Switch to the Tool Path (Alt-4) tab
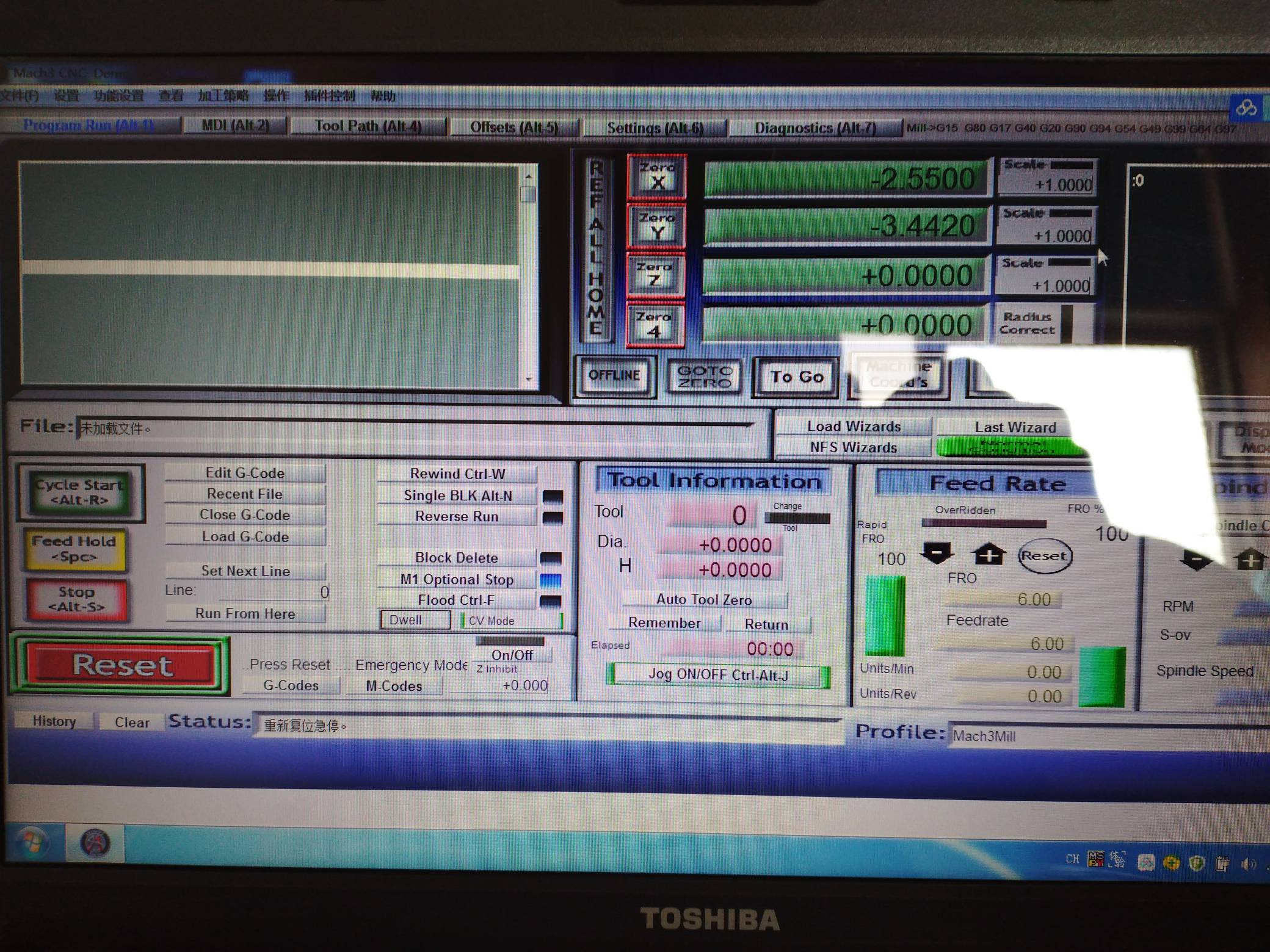The height and width of the screenshot is (952, 1270). click(x=368, y=126)
